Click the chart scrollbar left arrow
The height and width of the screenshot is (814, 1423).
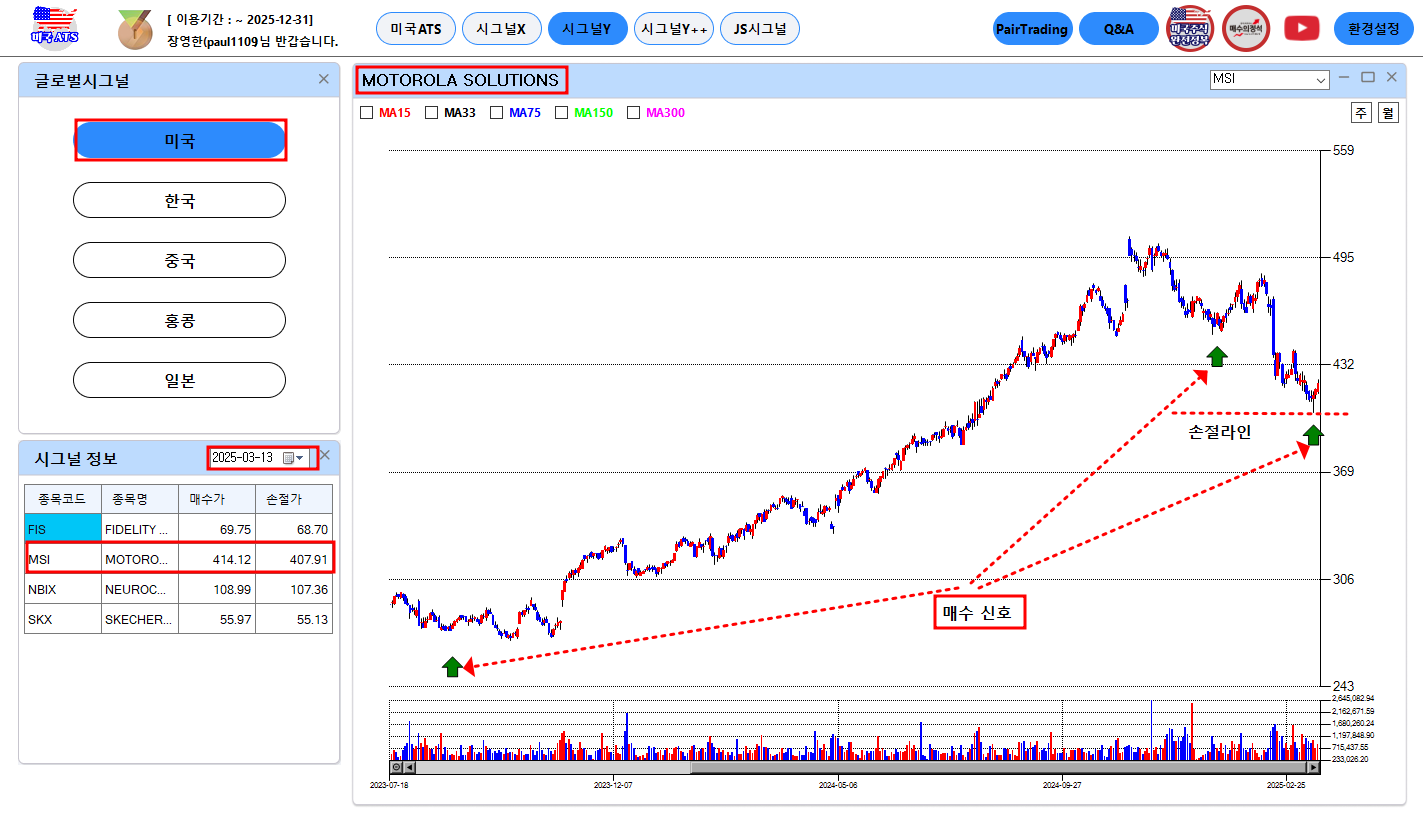coord(409,768)
